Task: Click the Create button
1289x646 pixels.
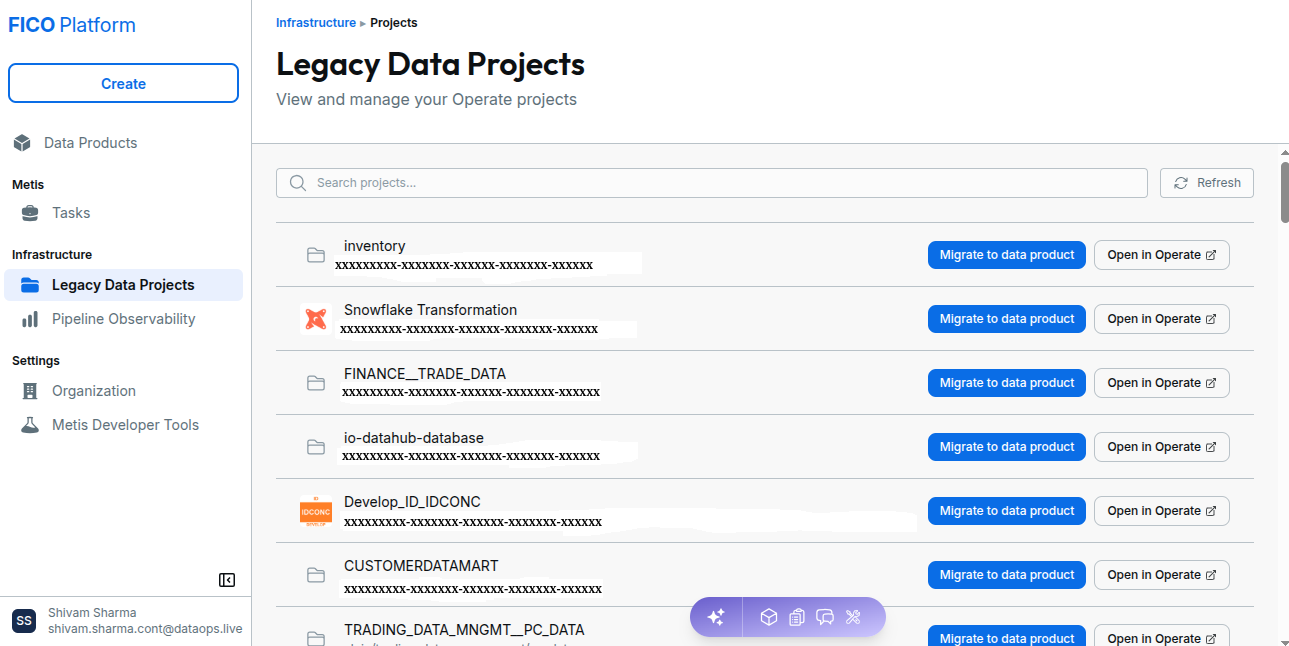Action: click(x=124, y=83)
